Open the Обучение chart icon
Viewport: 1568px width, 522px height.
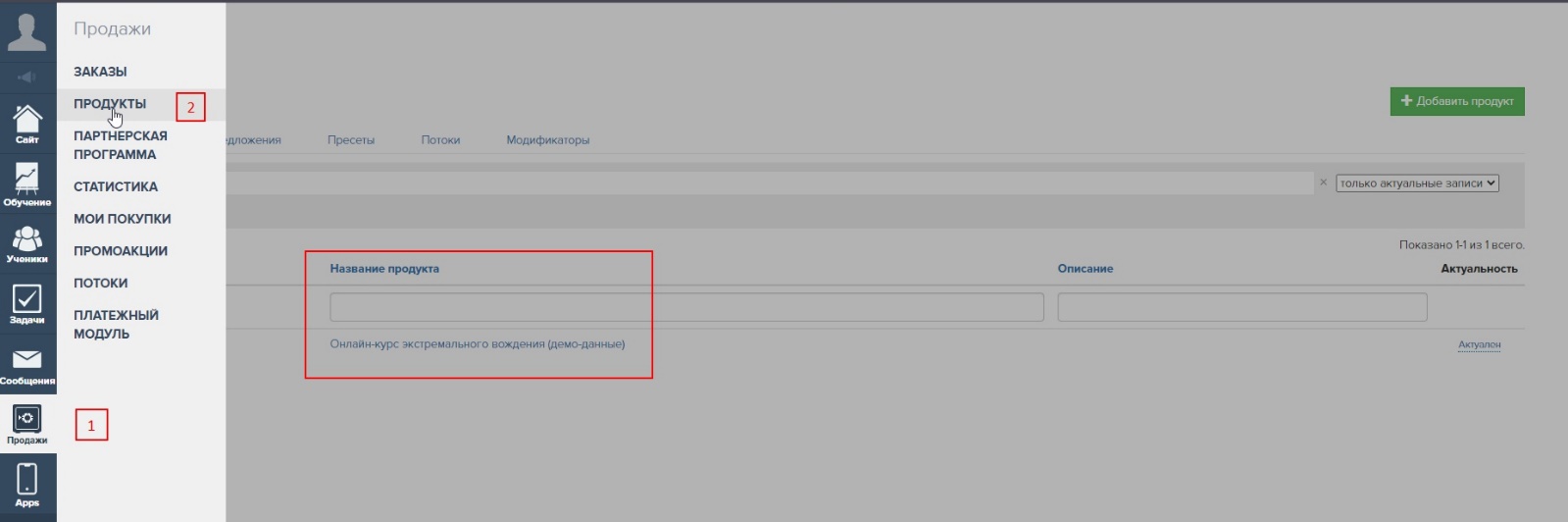tap(27, 184)
